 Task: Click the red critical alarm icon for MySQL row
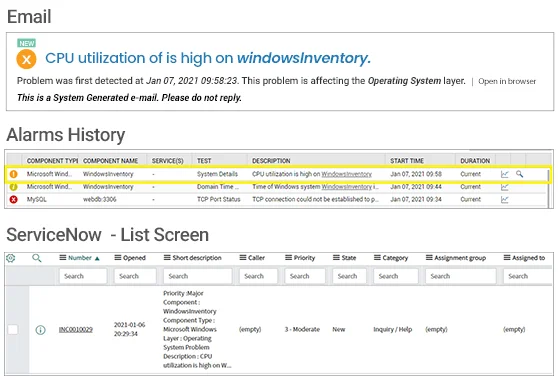click(x=13, y=200)
